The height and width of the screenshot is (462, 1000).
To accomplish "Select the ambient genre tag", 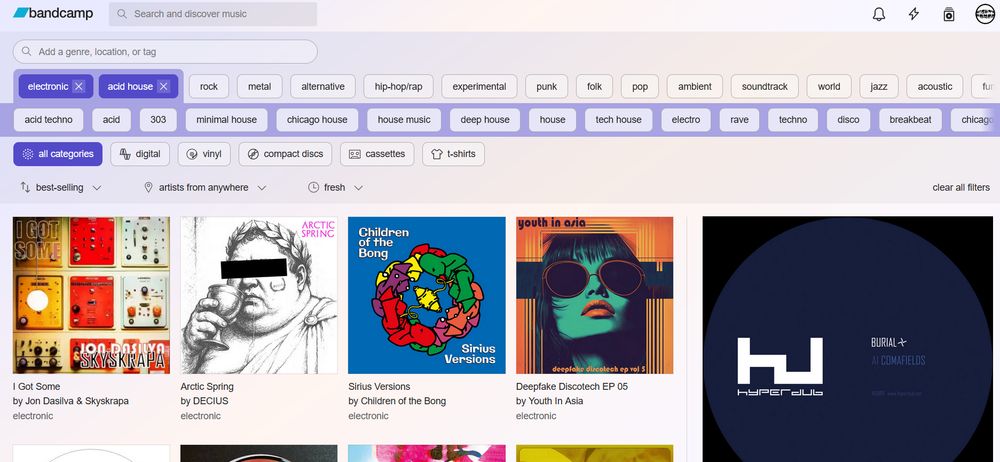I will [695, 87].
